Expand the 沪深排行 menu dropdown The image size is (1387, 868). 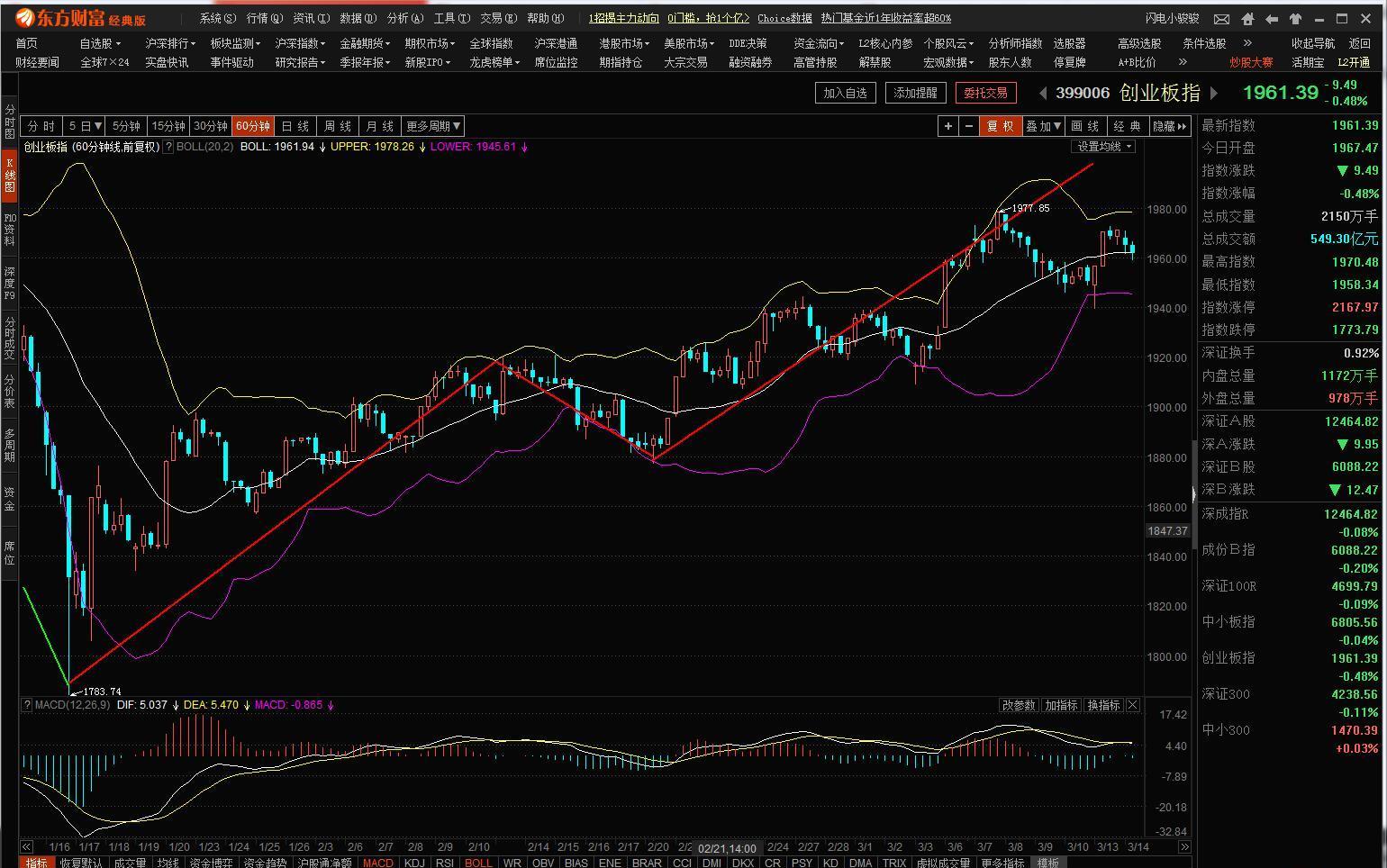pyautogui.click(x=170, y=43)
